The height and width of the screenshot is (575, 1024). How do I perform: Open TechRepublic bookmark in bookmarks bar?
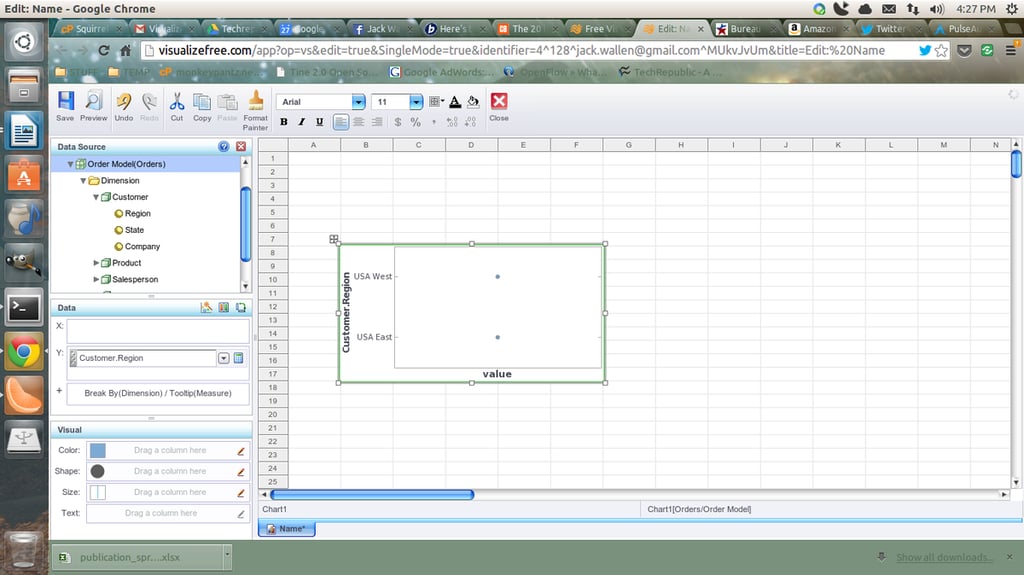(x=670, y=72)
